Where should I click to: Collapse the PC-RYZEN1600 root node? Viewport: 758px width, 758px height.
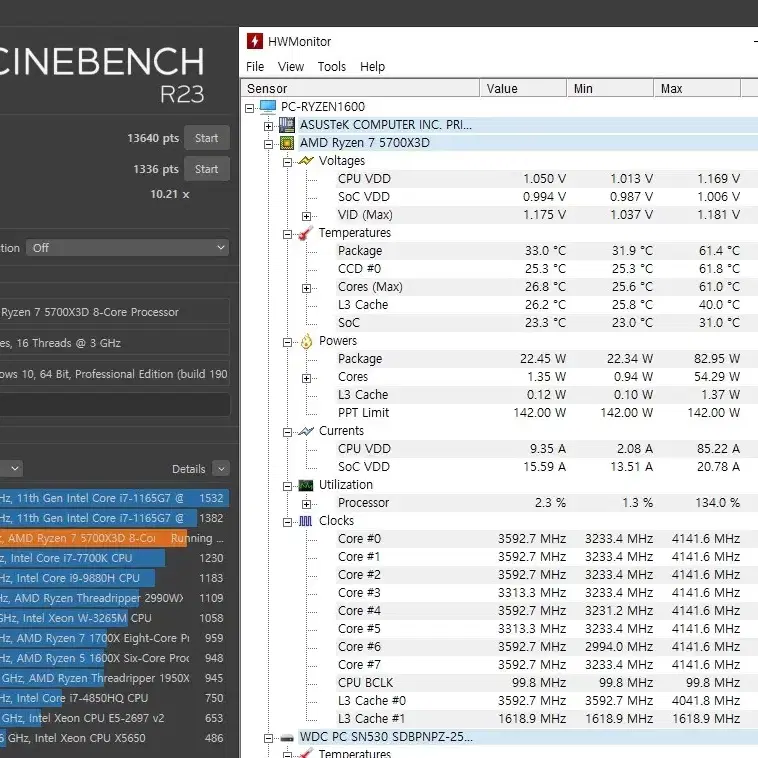pyautogui.click(x=249, y=108)
